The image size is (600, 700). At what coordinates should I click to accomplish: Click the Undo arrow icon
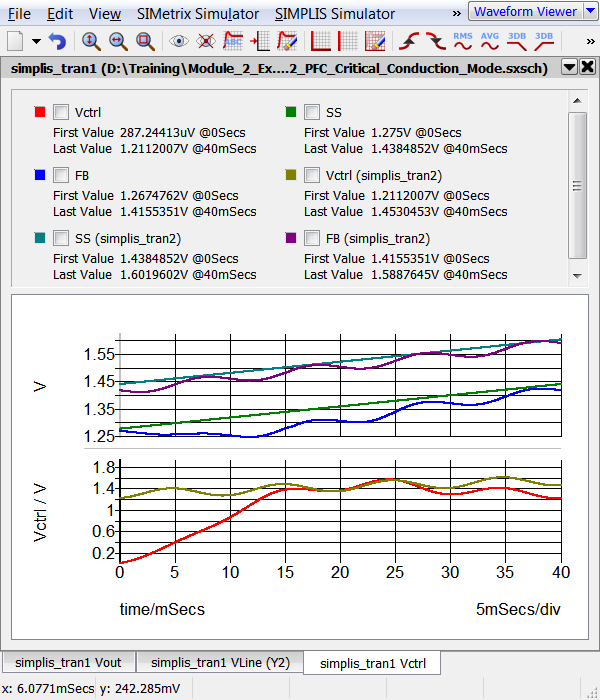coord(57,41)
